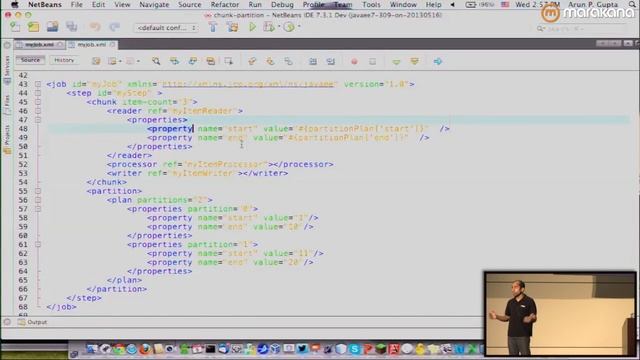This screenshot has width=640, height=360.
Task: Open Spotlight search in the menu bar
Action: pos(632,4)
